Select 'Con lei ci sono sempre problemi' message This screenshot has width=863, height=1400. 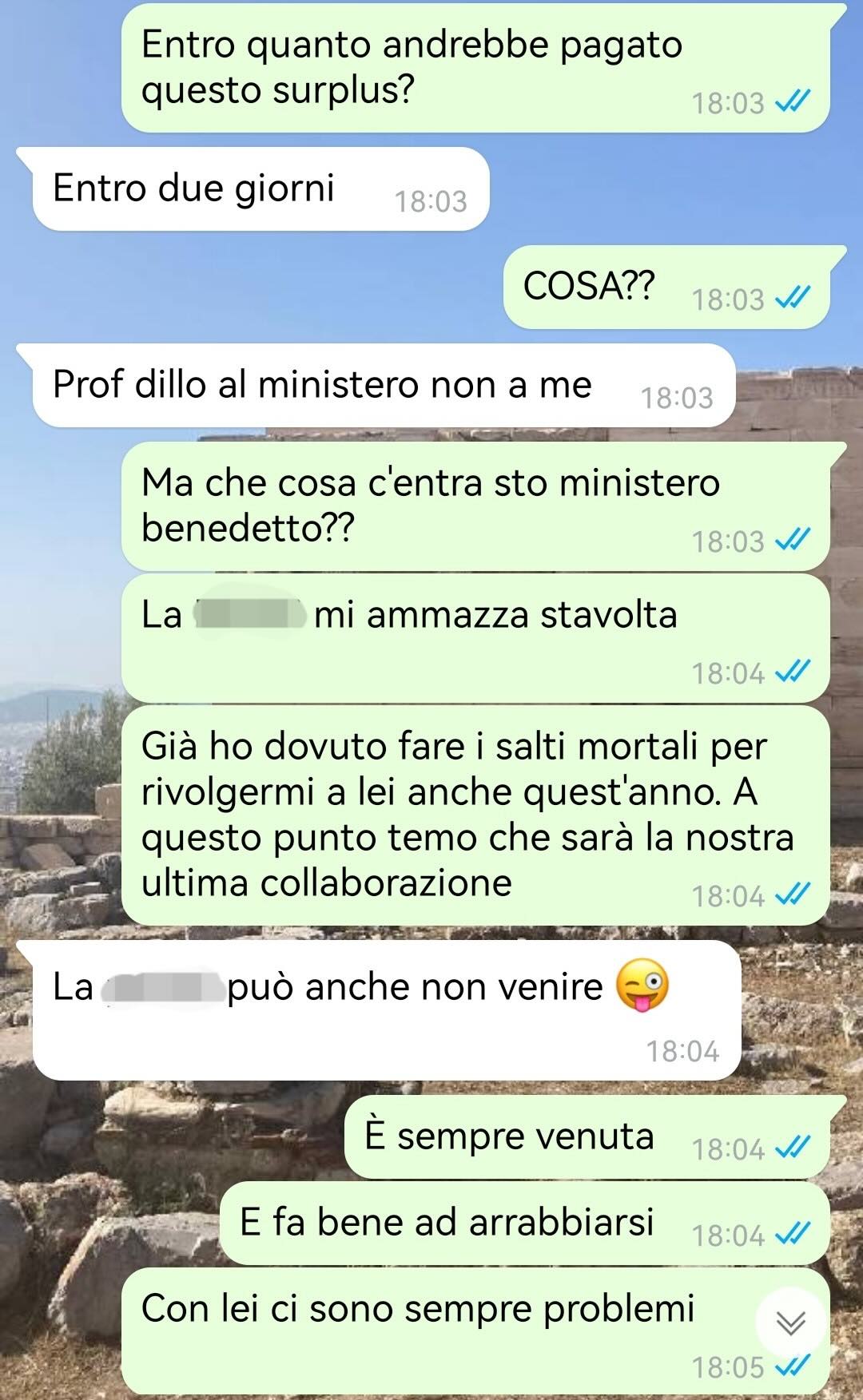(x=475, y=1331)
